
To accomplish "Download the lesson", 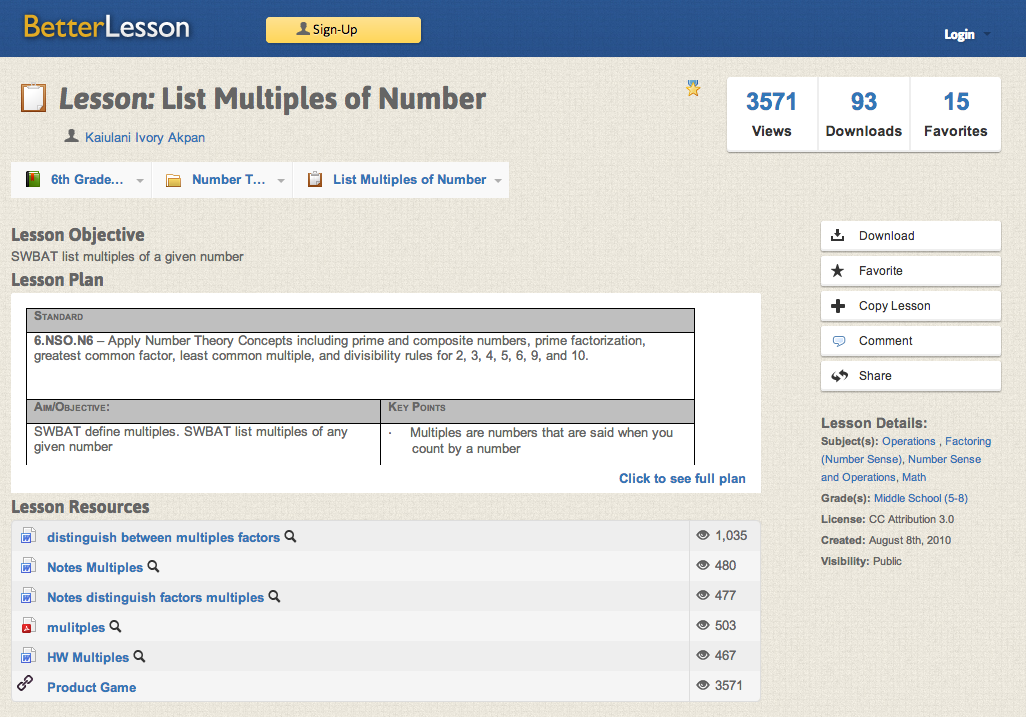I will tap(910, 236).
